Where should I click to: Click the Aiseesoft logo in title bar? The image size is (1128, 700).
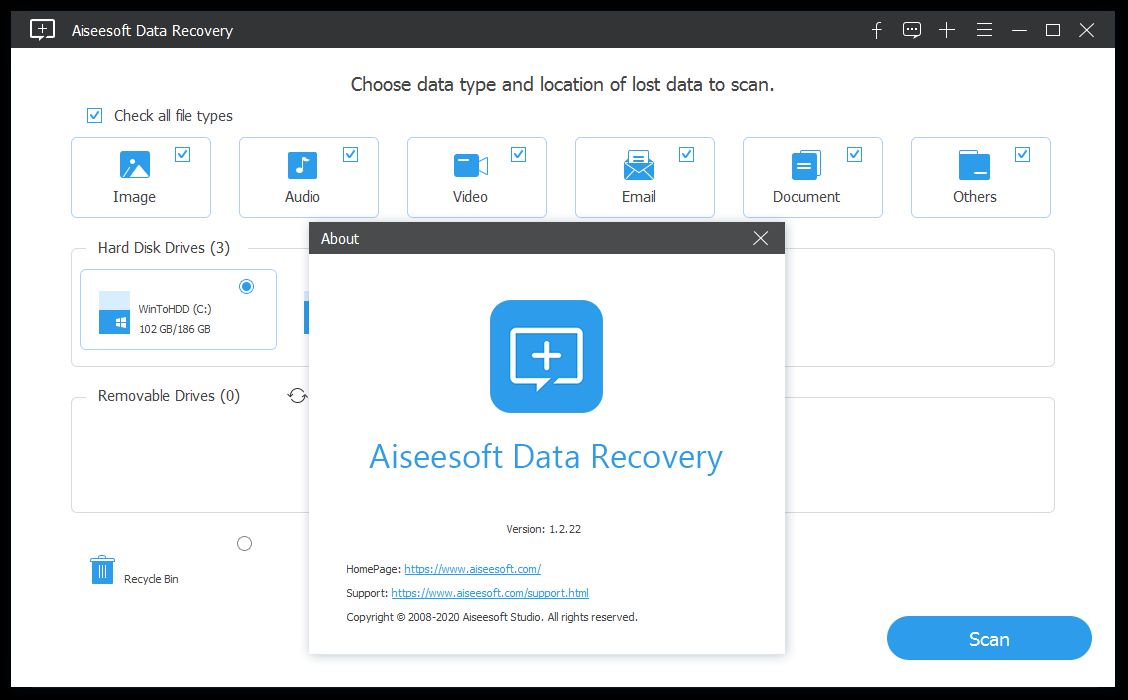click(x=42, y=30)
